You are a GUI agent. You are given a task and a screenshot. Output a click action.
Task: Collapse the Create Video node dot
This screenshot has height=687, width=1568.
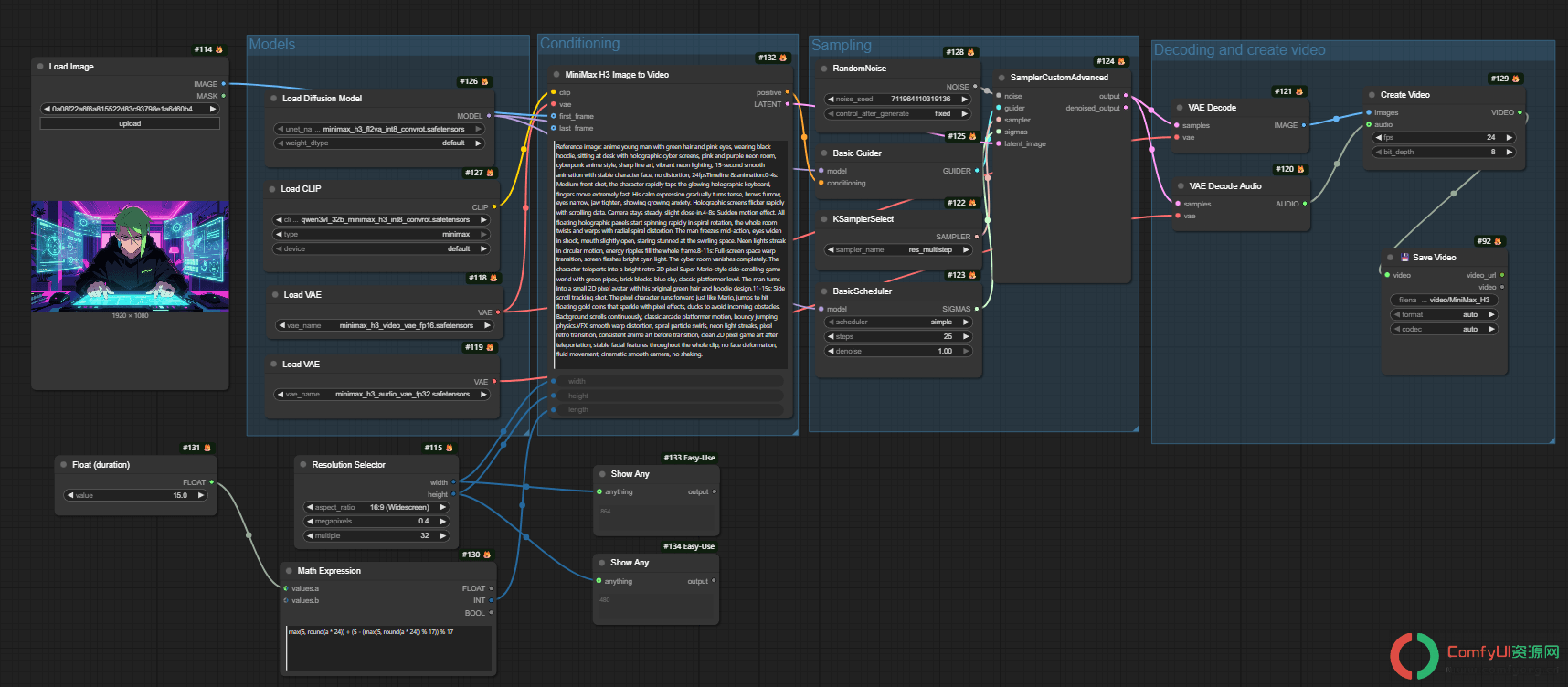(1372, 95)
